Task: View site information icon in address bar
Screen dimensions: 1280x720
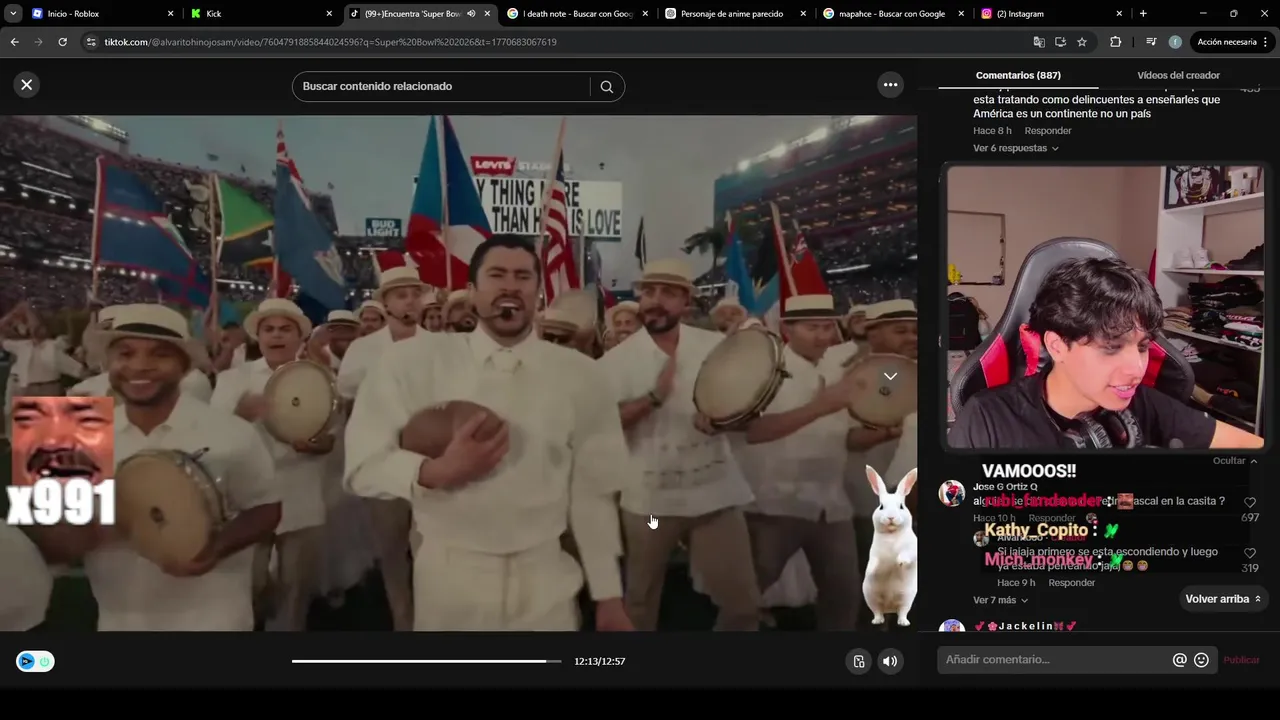Action: tap(91, 42)
